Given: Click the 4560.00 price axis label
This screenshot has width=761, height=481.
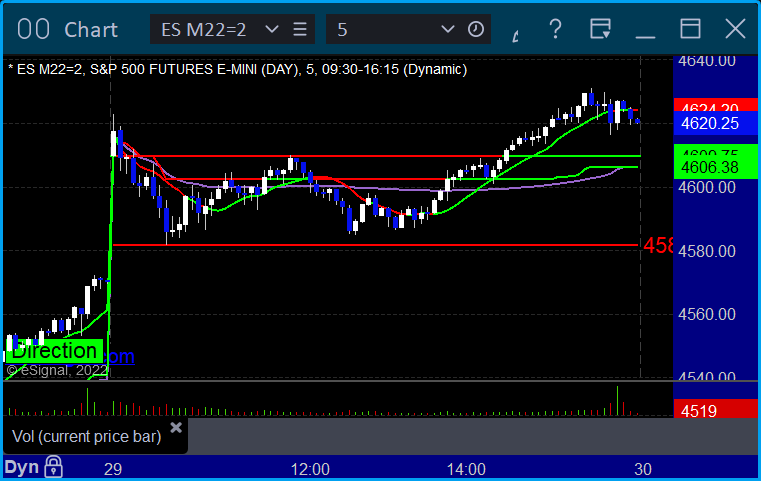Looking at the screenshot, I should 706,315.
